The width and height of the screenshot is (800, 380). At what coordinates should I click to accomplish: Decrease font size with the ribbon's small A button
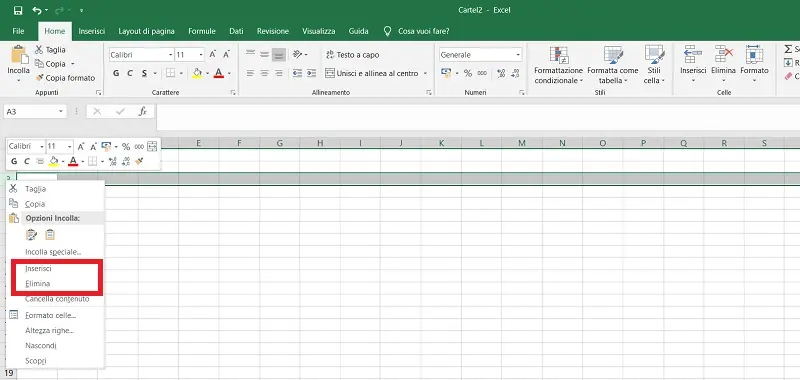[x=226, y=54]
